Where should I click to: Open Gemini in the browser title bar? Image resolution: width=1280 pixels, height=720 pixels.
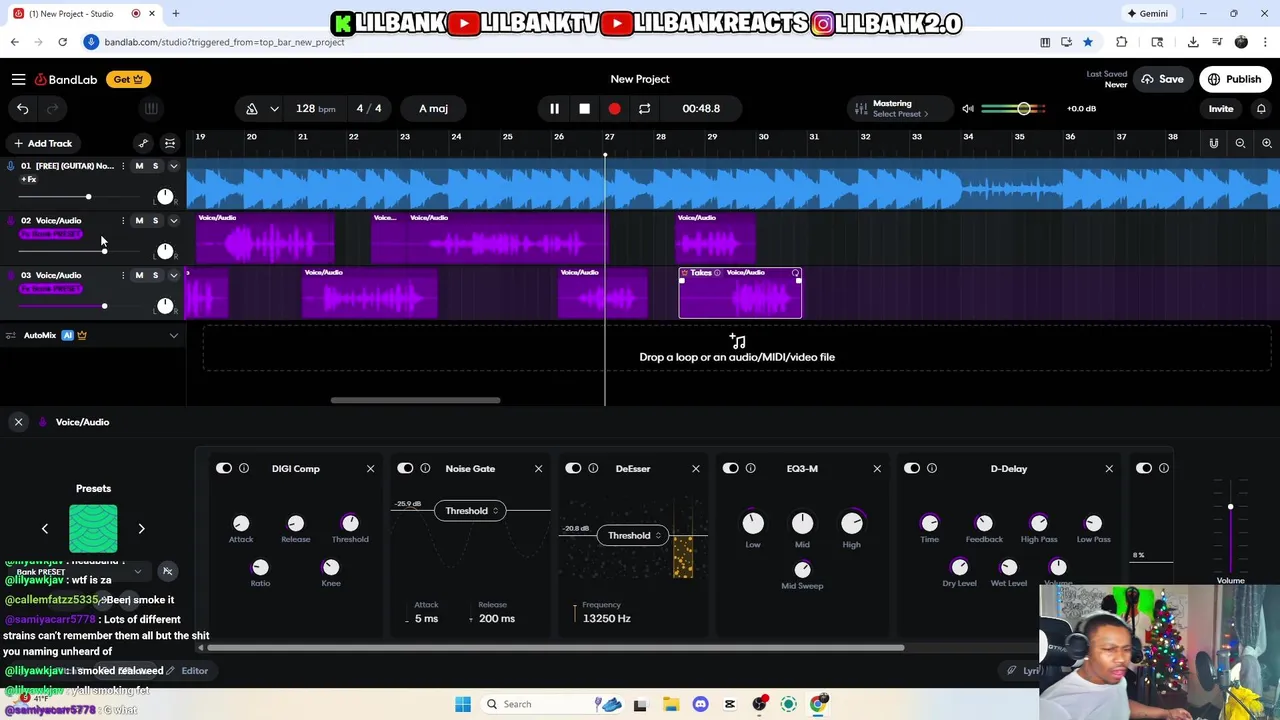coord(1147,14)
